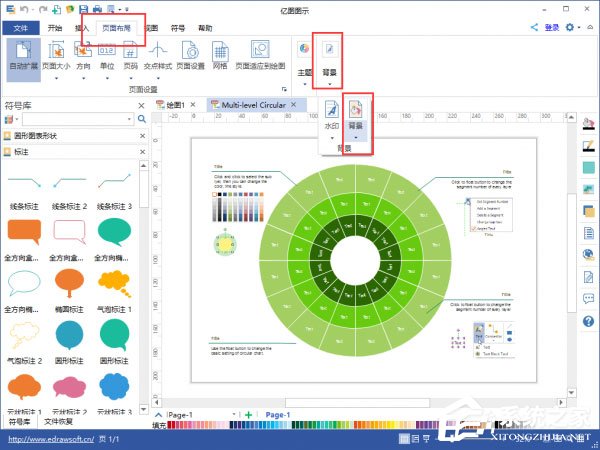Close the 绘图1 document tab
600x450 pixels.
pyautogui.click(x=193, y=104)
